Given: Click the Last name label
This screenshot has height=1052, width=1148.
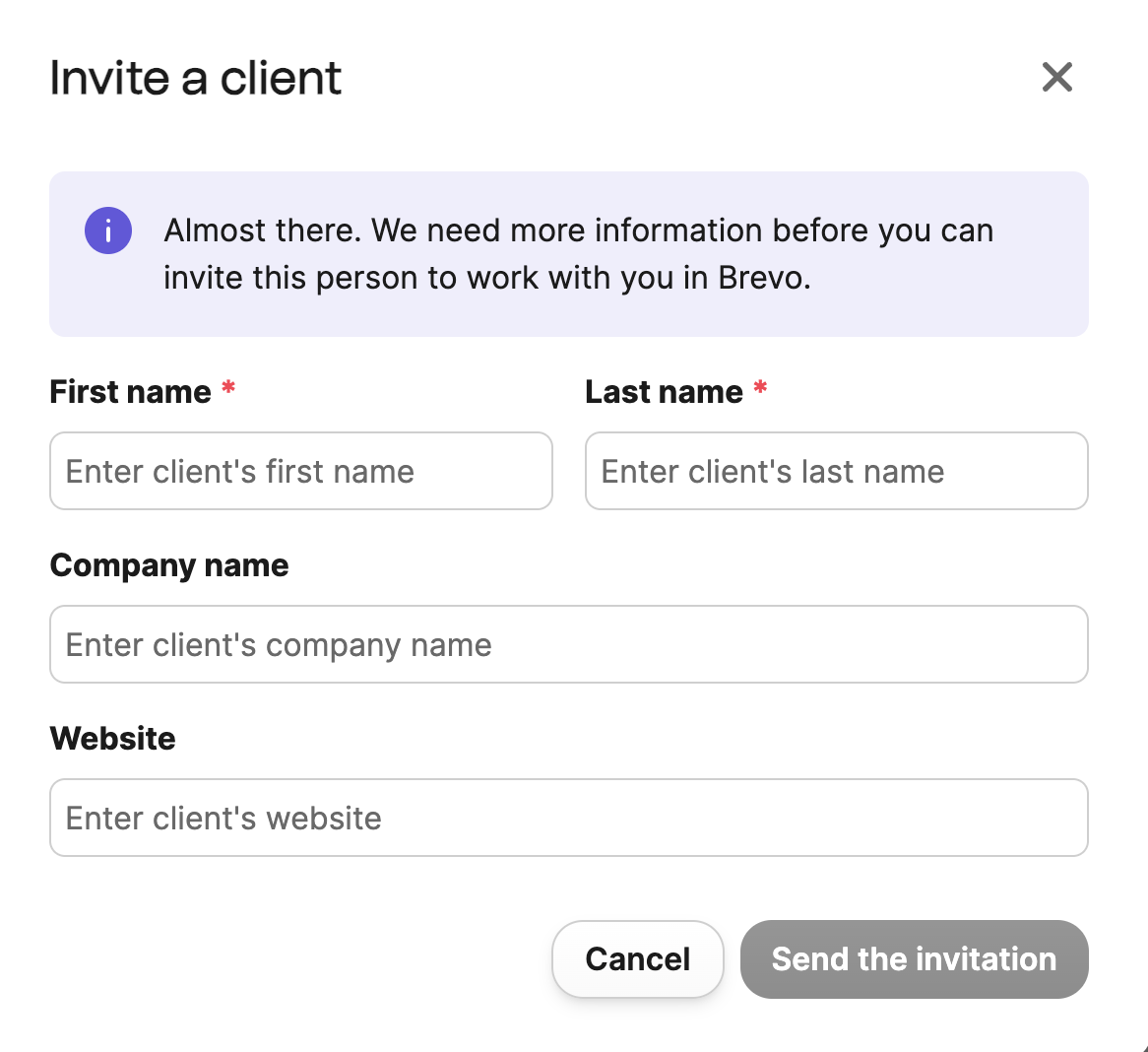Looking at the screenshot, I should [x=664, y=392].
